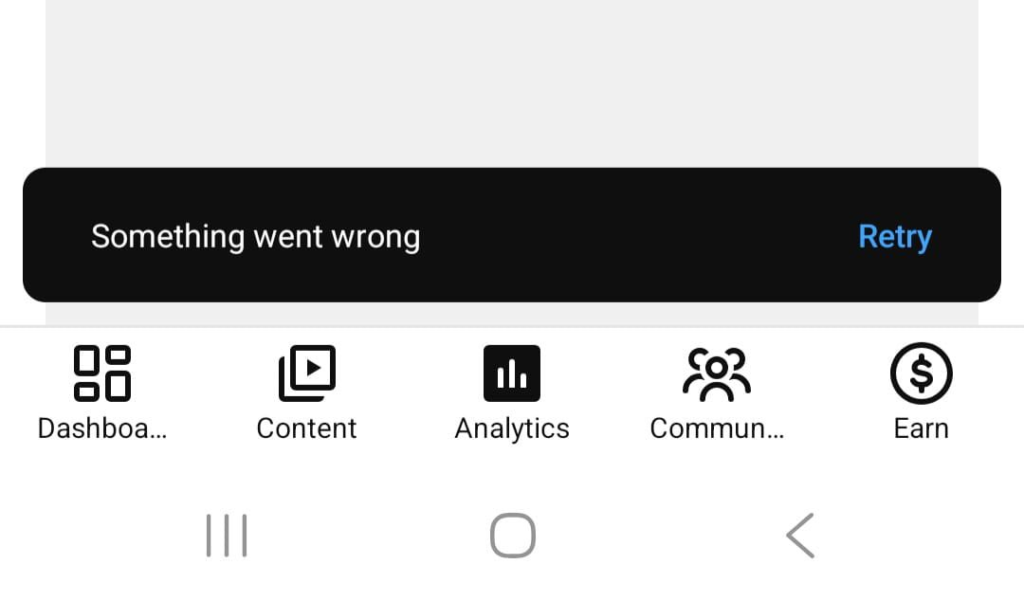Switch to the Content tab label
1024x601 pixels.
coord(306,429)
